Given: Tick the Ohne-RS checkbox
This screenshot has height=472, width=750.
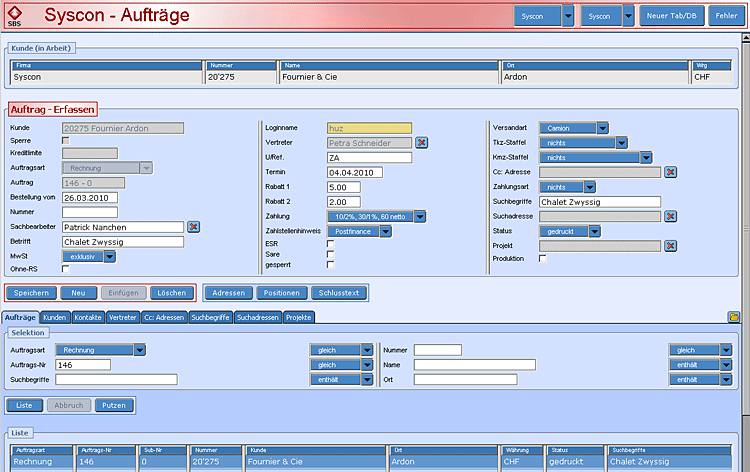Looking at the screenshot, I should click(x=66, y=269).
